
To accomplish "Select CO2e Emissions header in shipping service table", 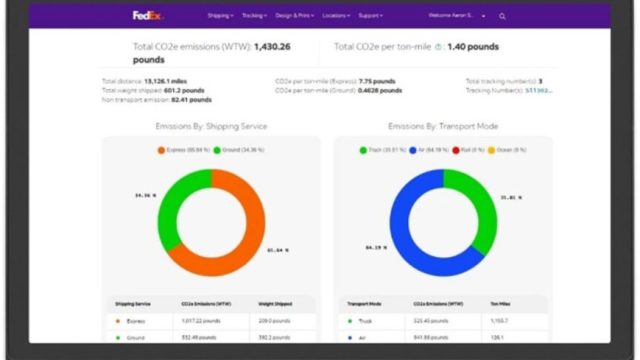I will click(x=206, y=304).
